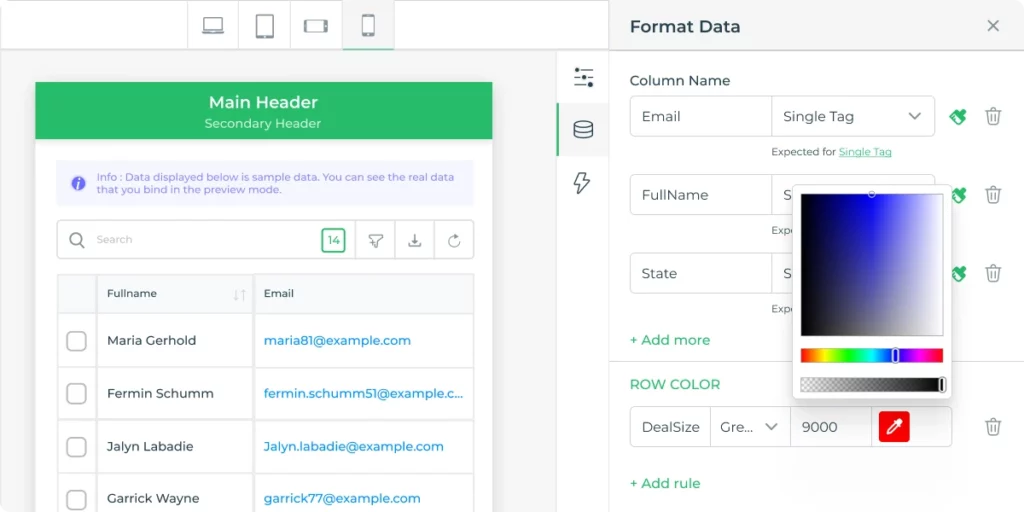Image resolution: width=1024 pixels, height=512 pixels.
Task: Sort by the Fullname column arrows
Action: (x=240, y=295)
